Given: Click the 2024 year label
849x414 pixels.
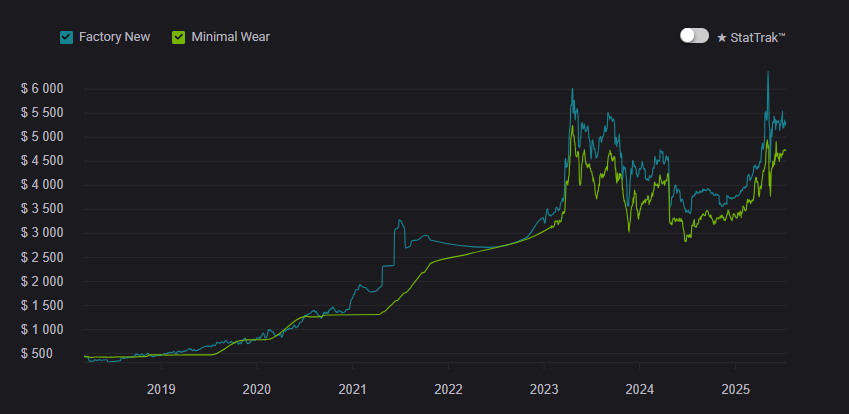Looking at the screenshot, I should click(x=640, y=389).
